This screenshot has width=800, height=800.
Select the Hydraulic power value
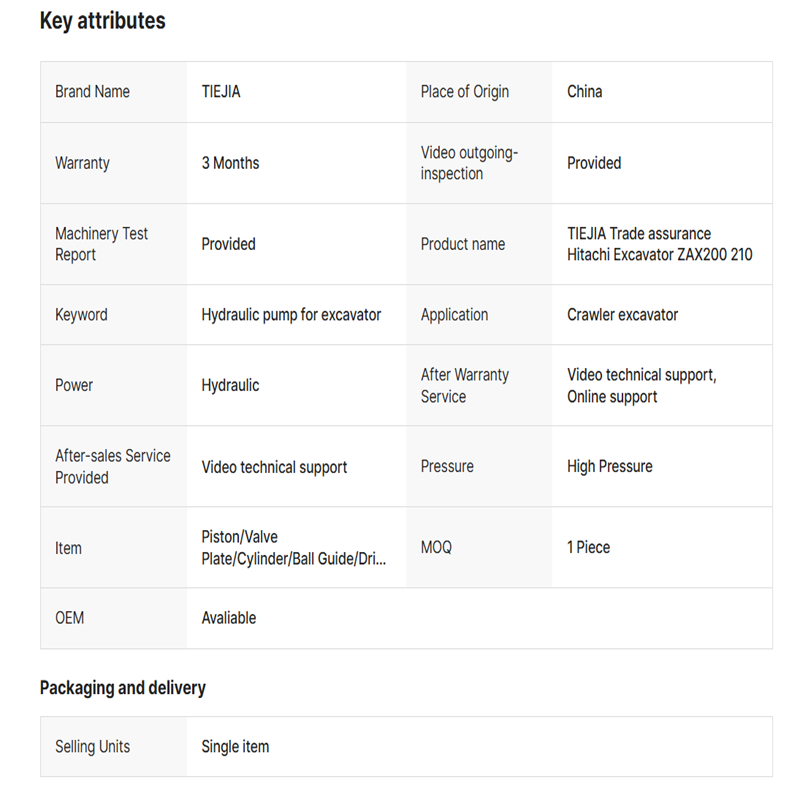230,386
